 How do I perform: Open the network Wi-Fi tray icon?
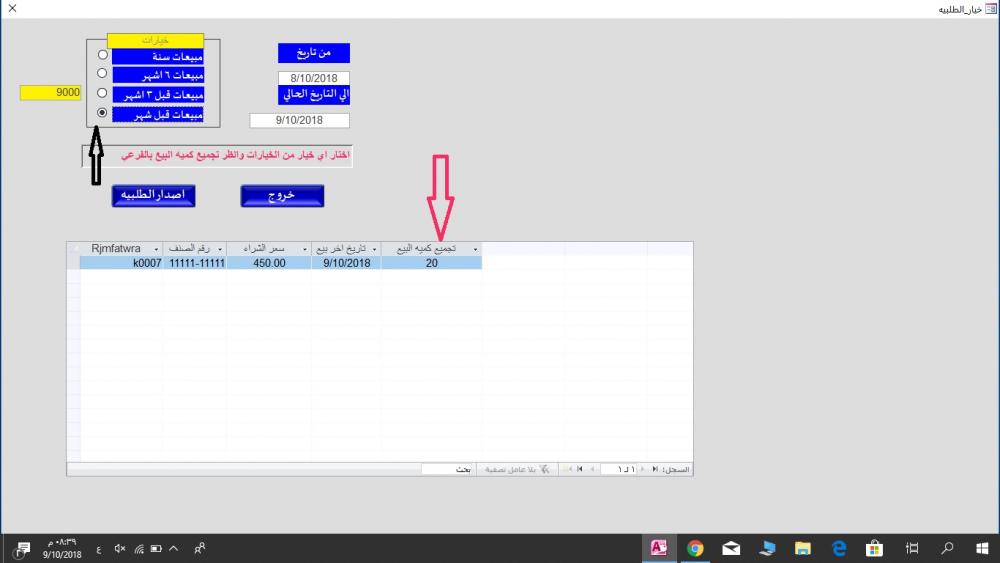click(x=138, y=548)
